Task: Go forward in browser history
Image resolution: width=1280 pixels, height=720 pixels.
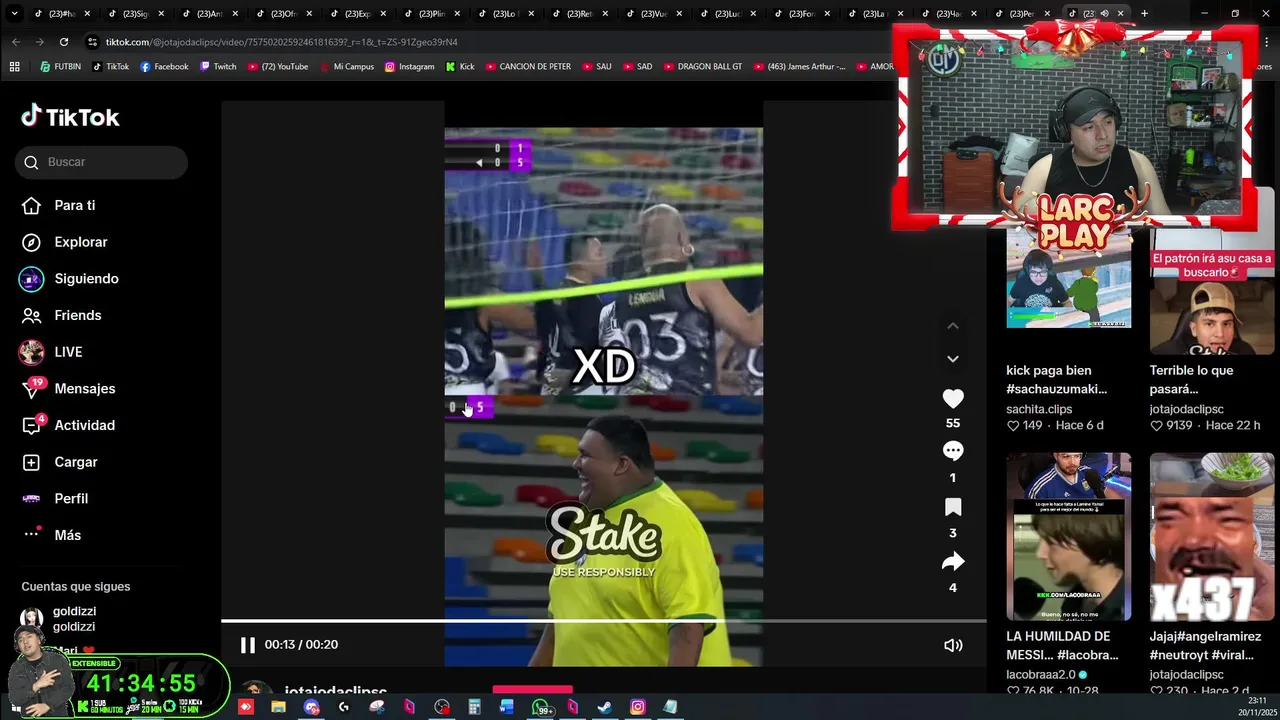Action: (x=40, y=42)
